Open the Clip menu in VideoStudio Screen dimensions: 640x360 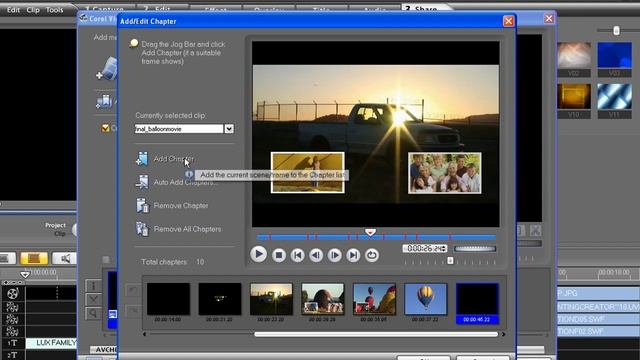point(33,10)
